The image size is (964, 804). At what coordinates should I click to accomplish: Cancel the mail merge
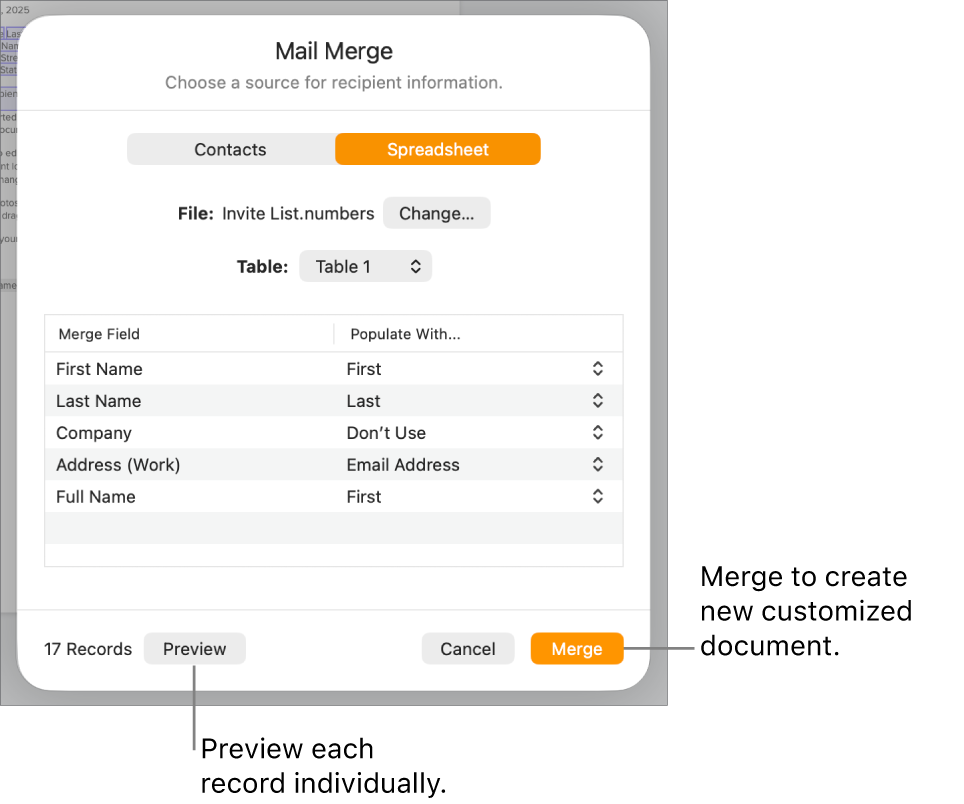[x=468, y=648]
